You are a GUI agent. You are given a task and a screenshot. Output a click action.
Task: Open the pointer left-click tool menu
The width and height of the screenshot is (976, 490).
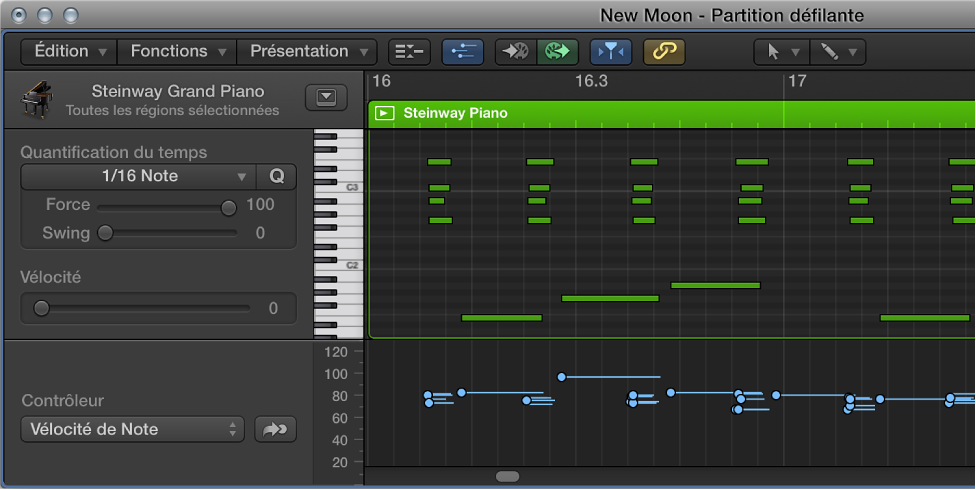click(x=782, y=52)
